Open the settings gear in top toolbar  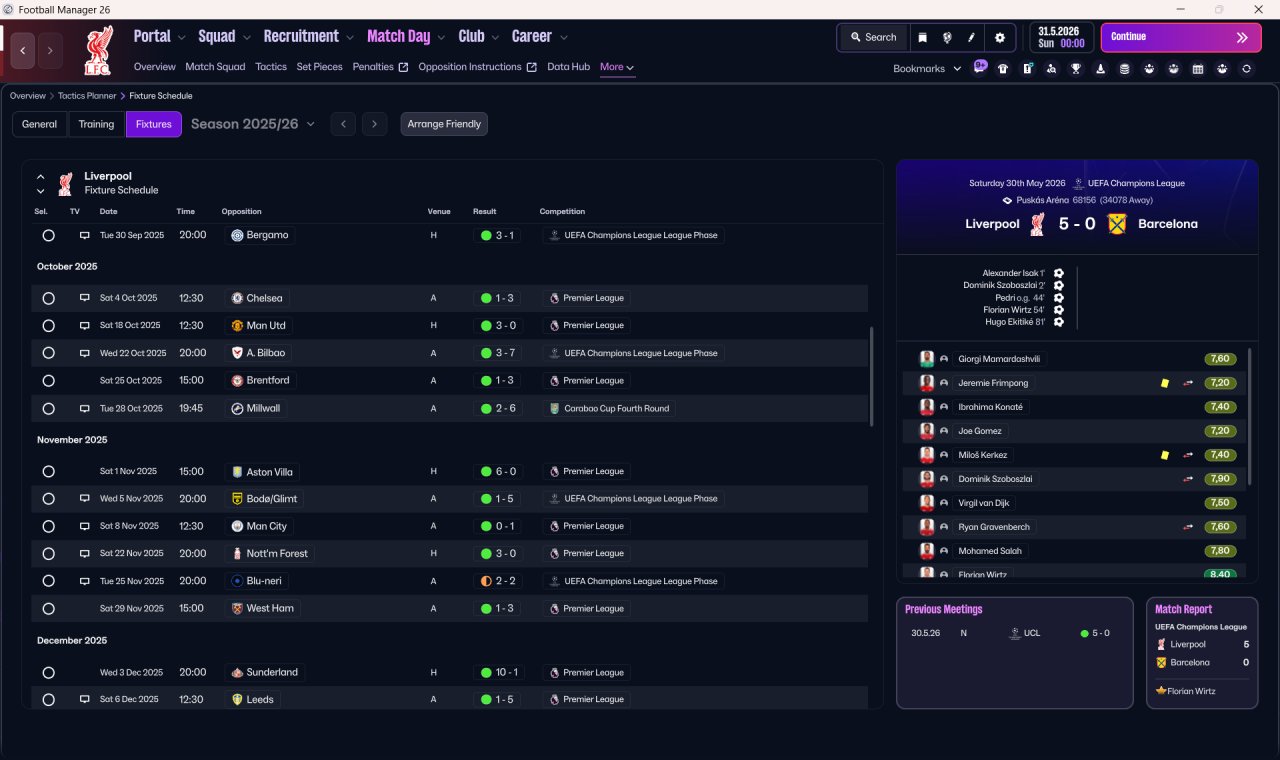tap(1000, 37)
